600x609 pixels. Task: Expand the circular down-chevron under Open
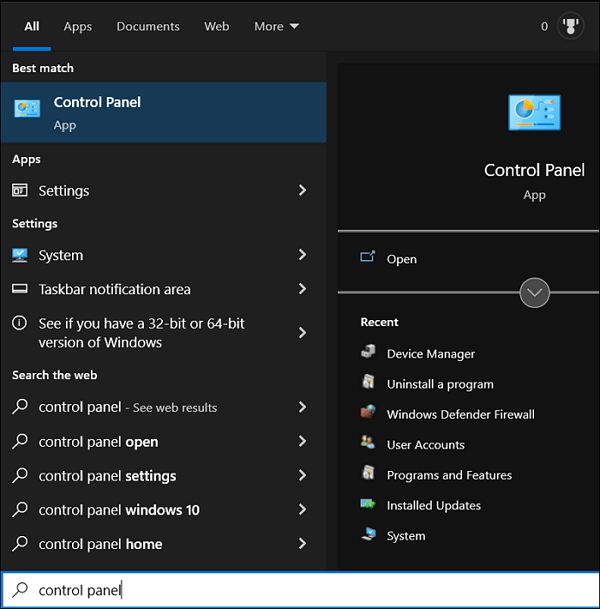pyautogui.click(x=535, y=293)
